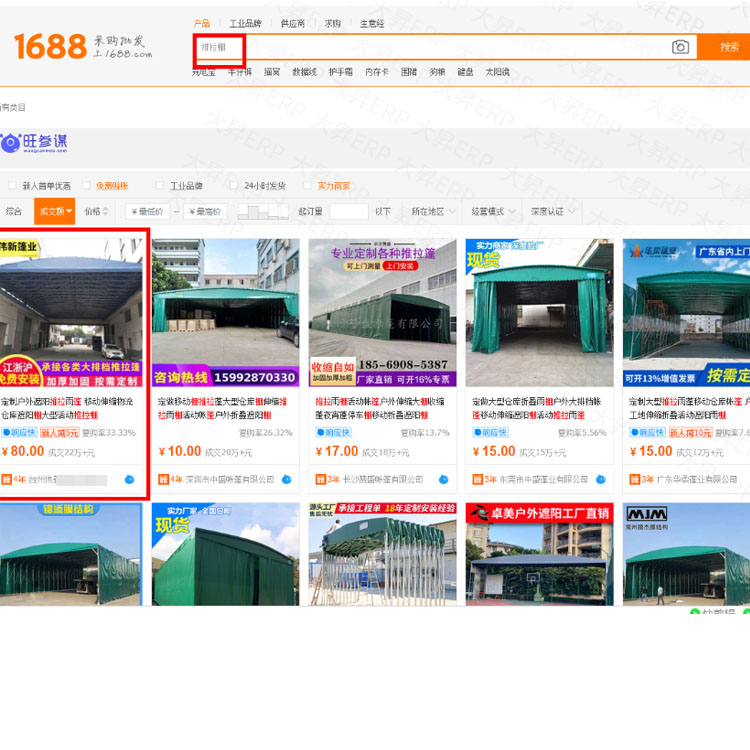The height and width of the screenshot is (750, 750).
Task: Click the ¥80.00 price text
Action: pos(23,451)
